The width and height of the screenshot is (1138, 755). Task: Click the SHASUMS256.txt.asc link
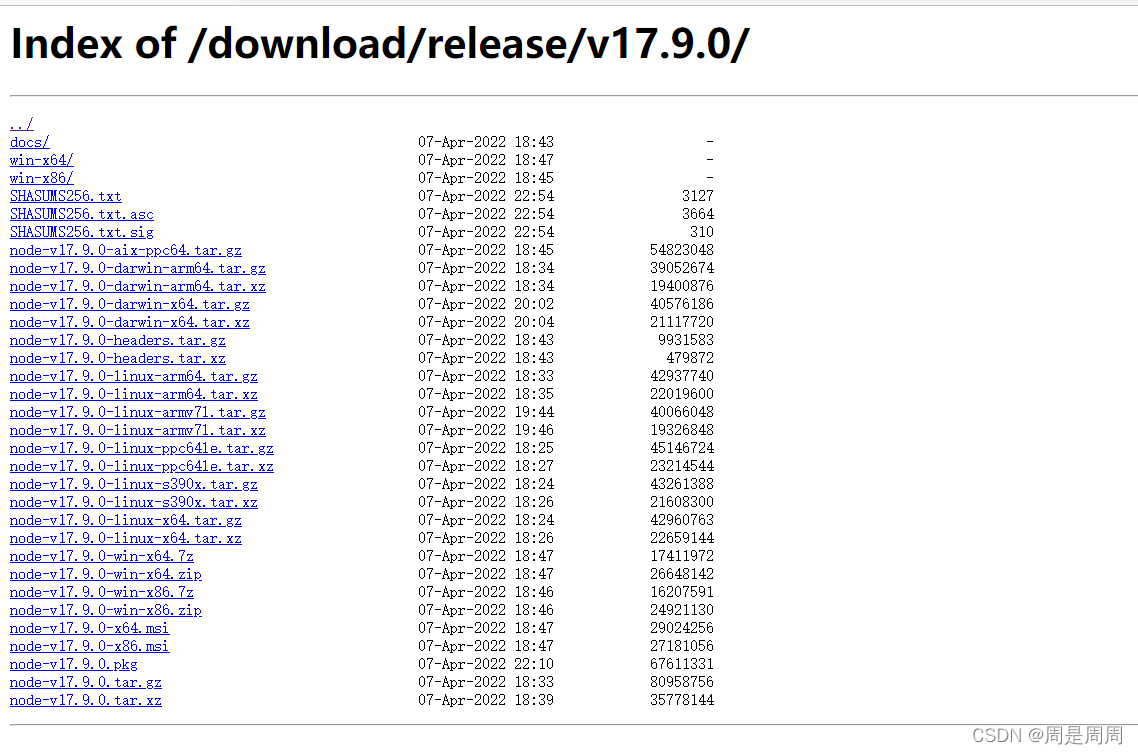pyautogui.click(x=81, y=214)
